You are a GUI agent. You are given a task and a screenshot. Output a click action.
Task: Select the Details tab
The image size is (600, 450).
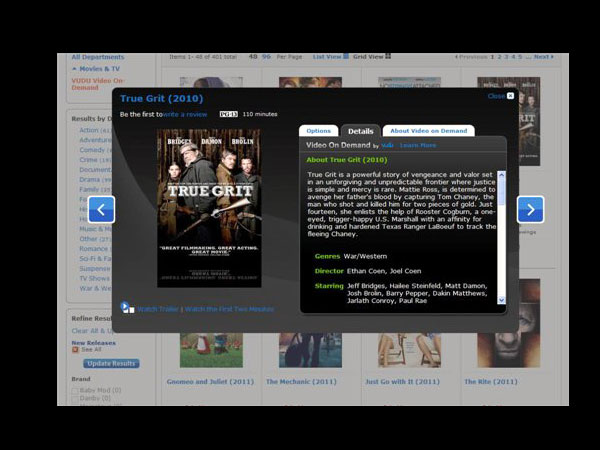coord(360,131)
